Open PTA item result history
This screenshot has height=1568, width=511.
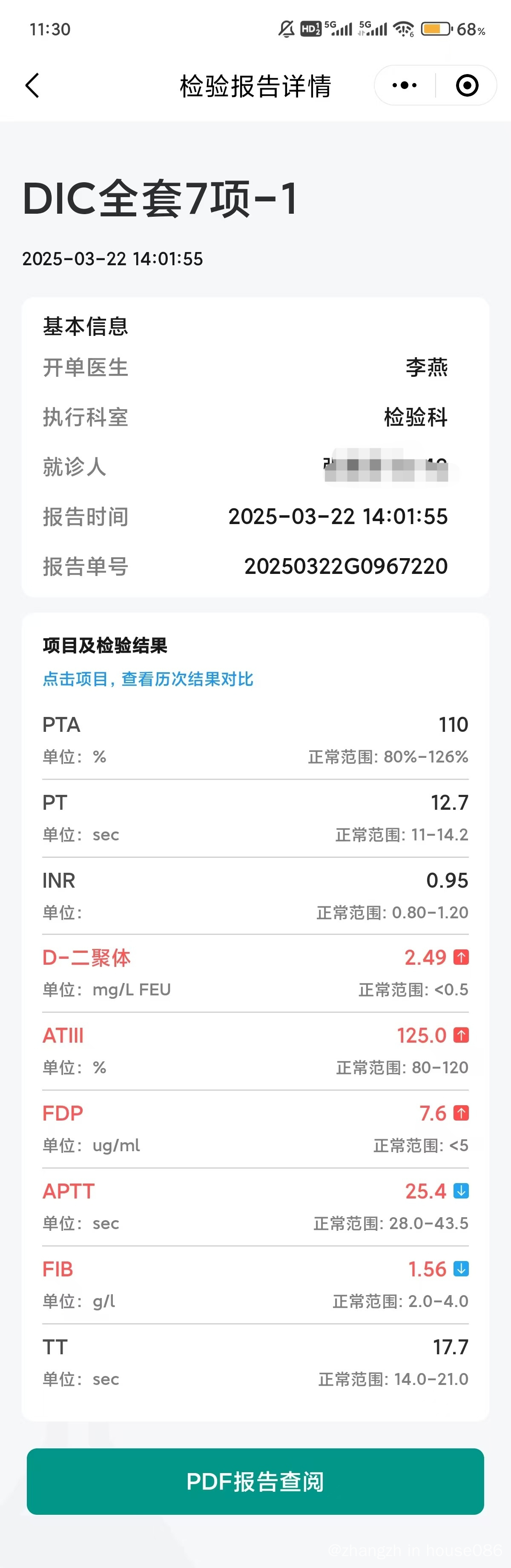[255, 740]
